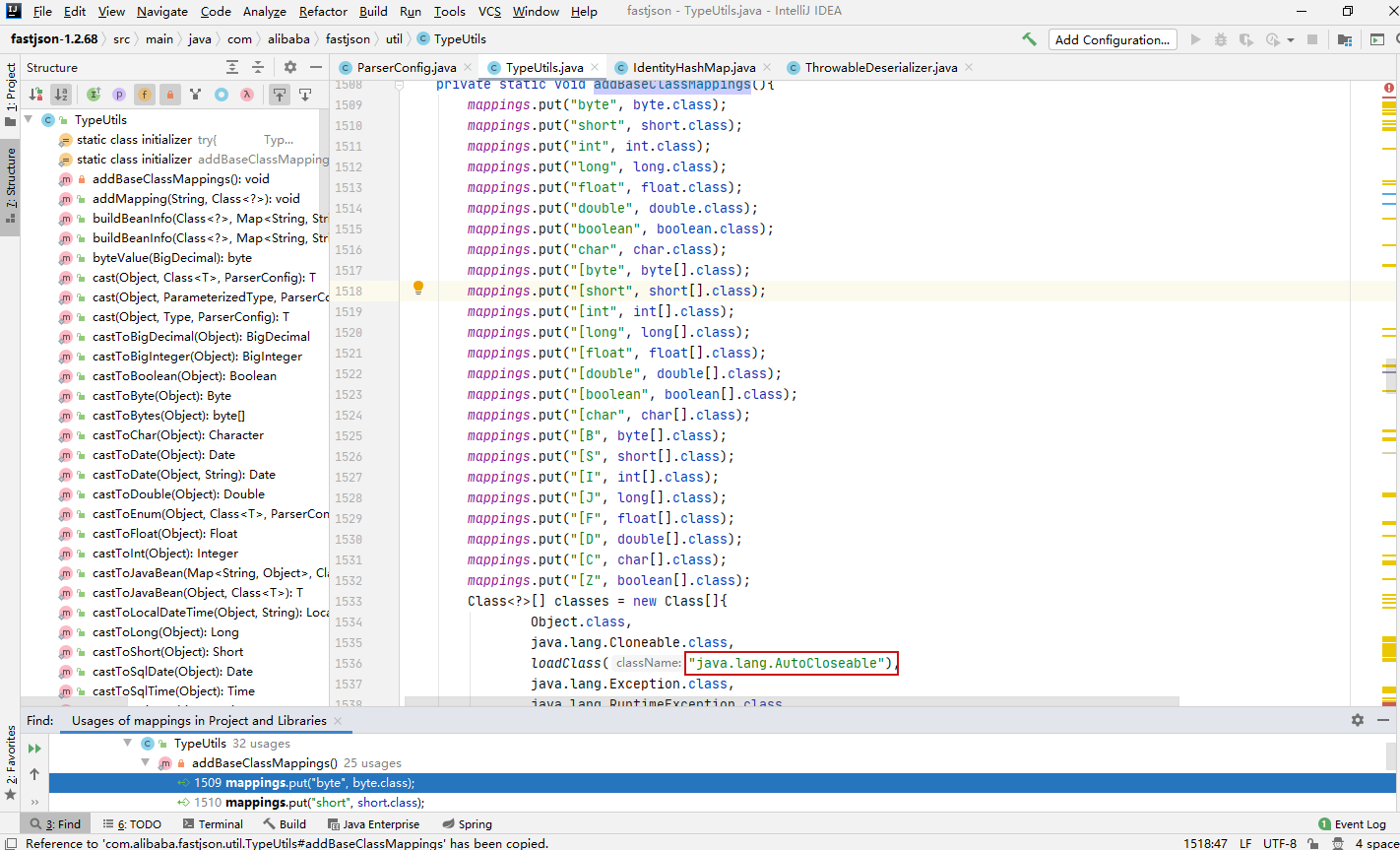Toggle Show Lambdas pink lambda icon

[247, 95]
